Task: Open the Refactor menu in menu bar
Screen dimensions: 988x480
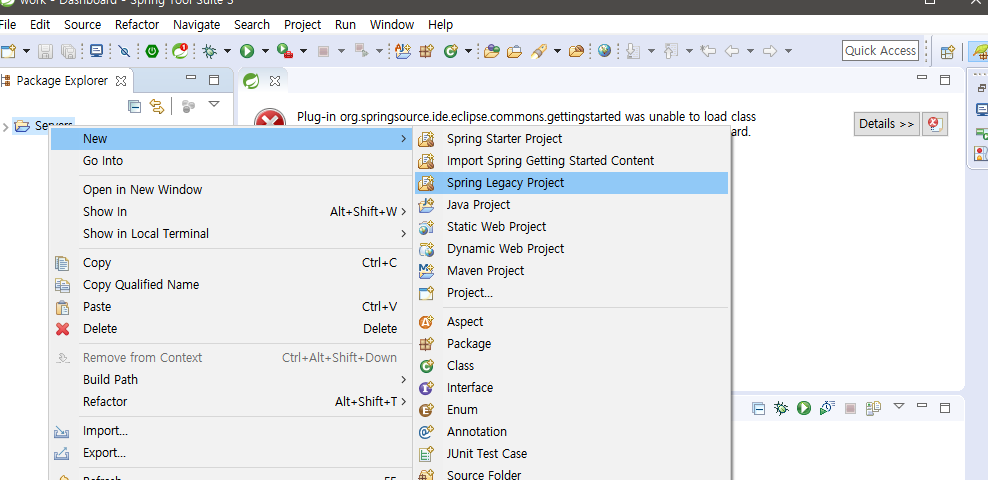Action: [x=137, y=25]
